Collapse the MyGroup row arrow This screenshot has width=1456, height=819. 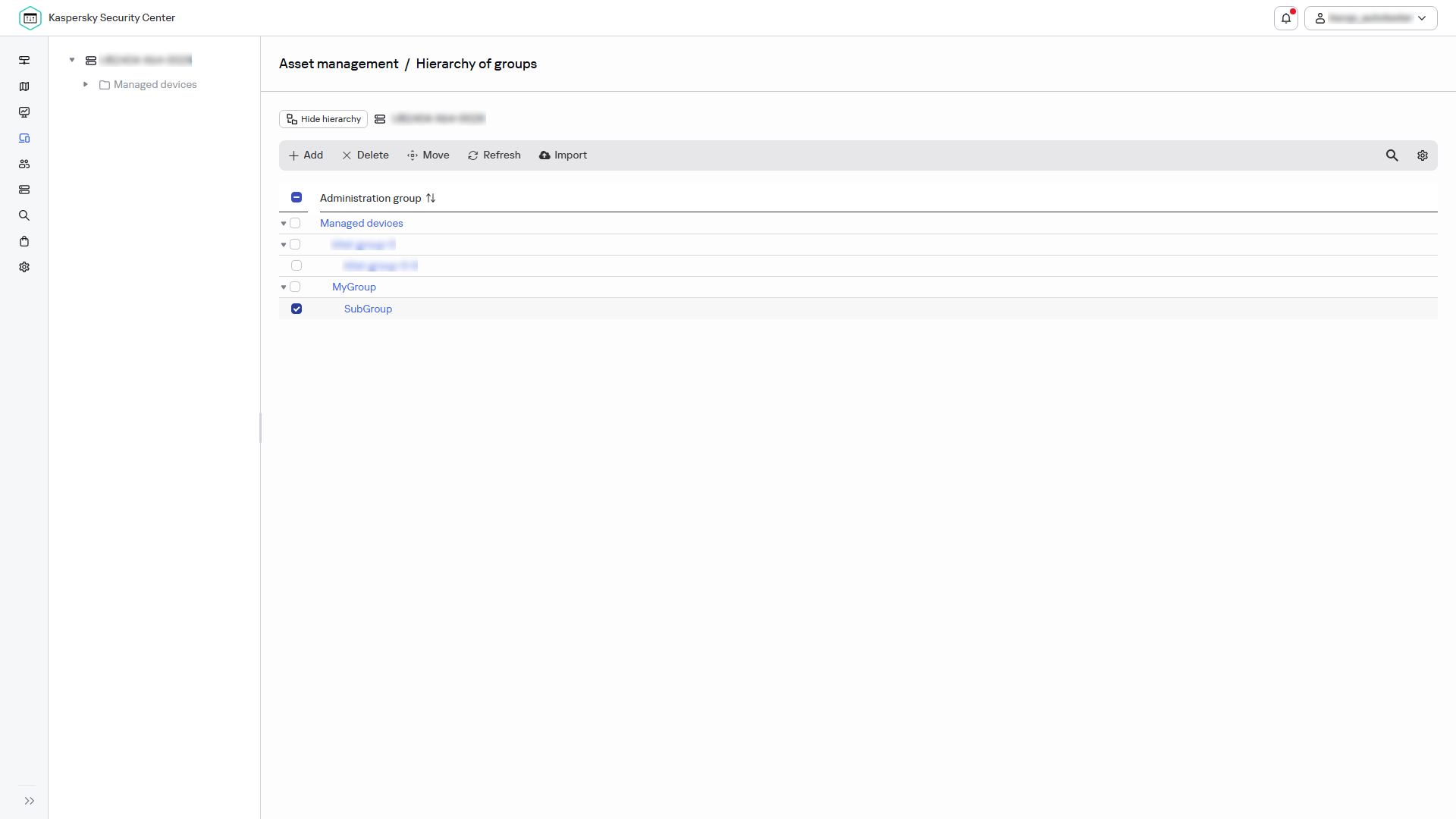[284, 287]
